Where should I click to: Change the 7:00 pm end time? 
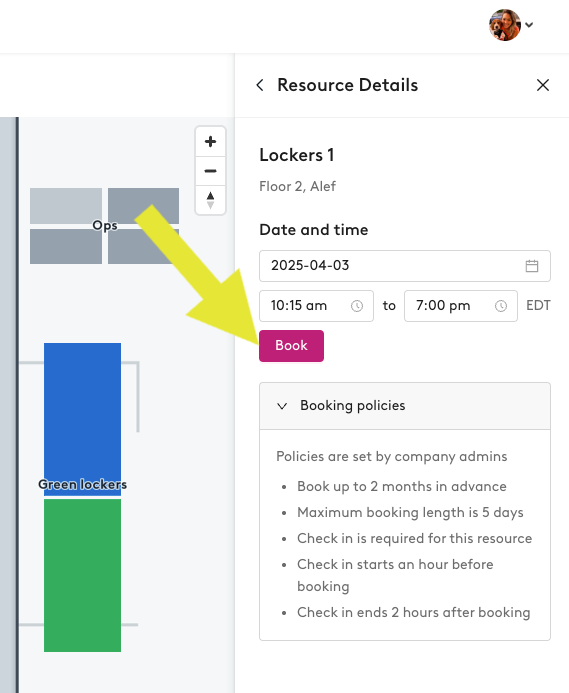pos(461,306)
